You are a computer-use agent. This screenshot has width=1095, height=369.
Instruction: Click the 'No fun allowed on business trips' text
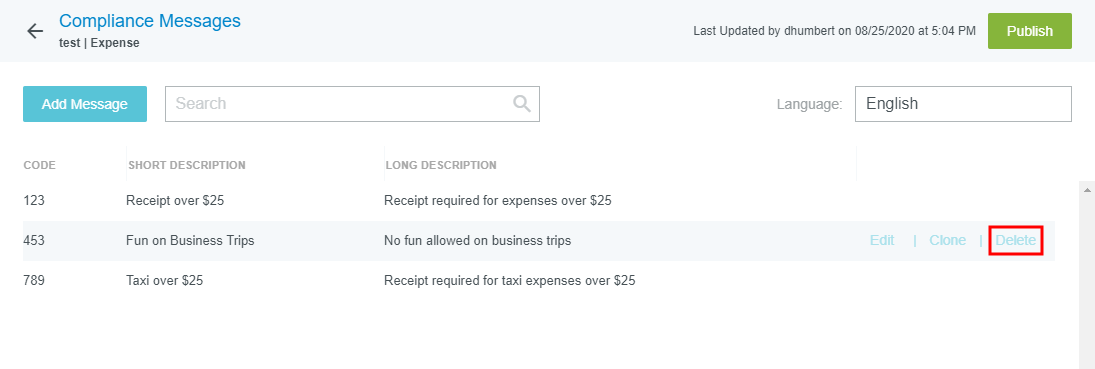tap(478, 240)
